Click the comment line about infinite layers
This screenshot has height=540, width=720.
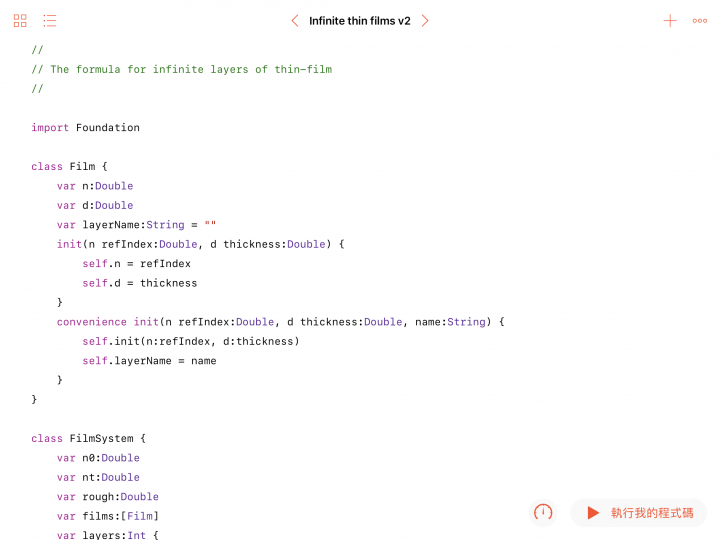click(x=182, y=69)
